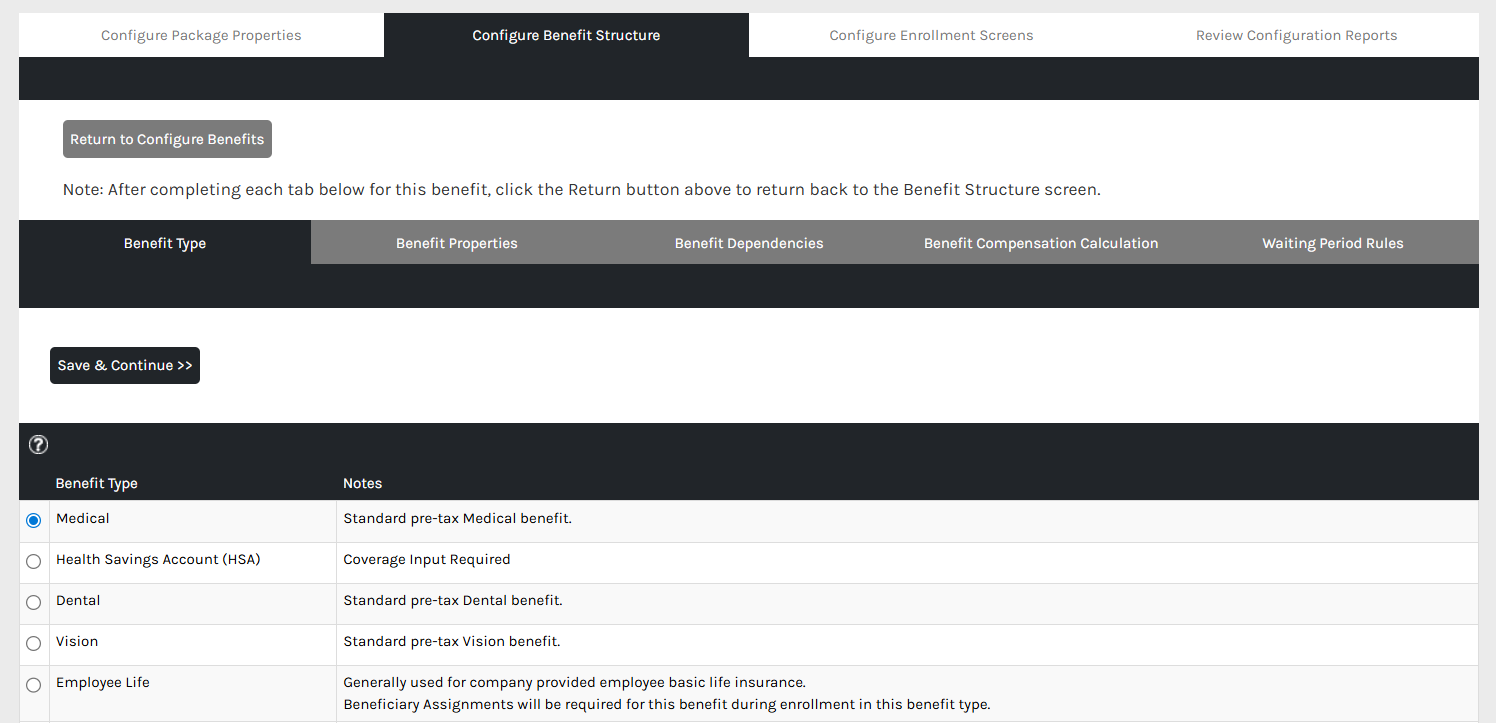Open the Configure Benefit Structure tab

click(566, 35)
